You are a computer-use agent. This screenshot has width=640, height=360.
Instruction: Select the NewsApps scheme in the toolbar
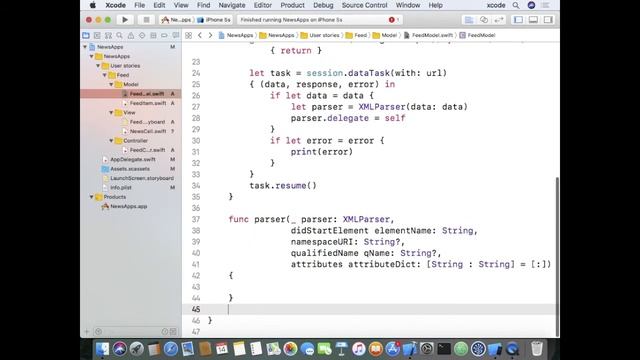click(x=176, y=20)
